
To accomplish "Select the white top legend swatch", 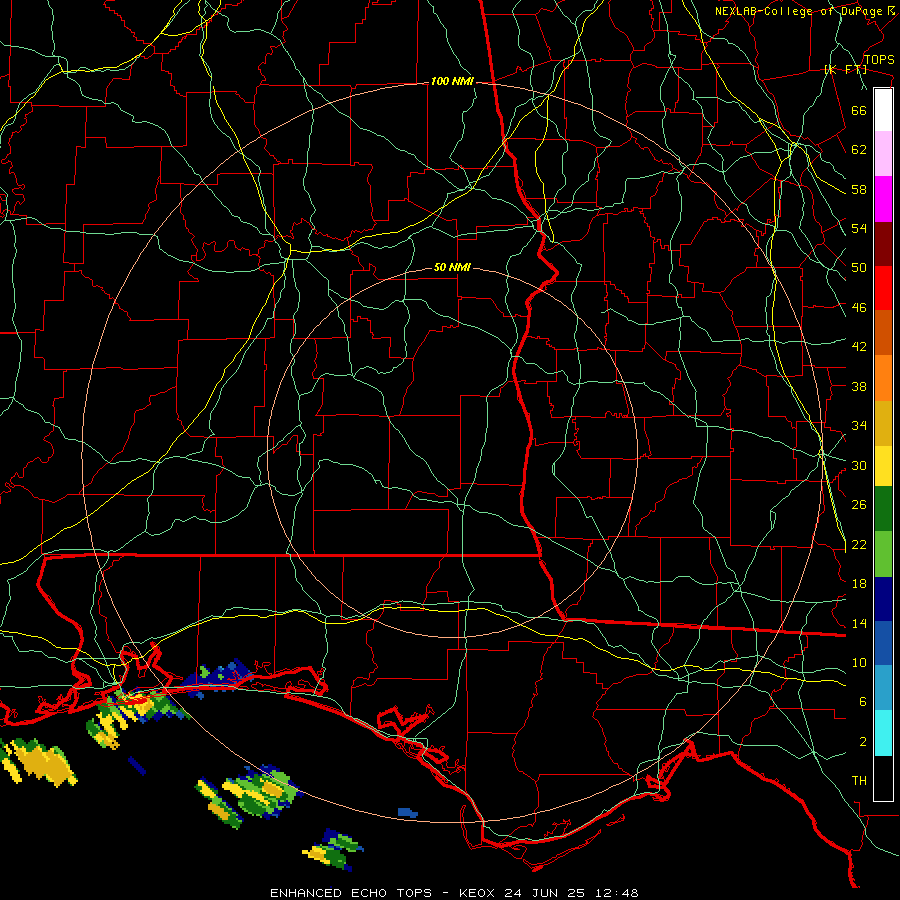I will tap(883, 110).
